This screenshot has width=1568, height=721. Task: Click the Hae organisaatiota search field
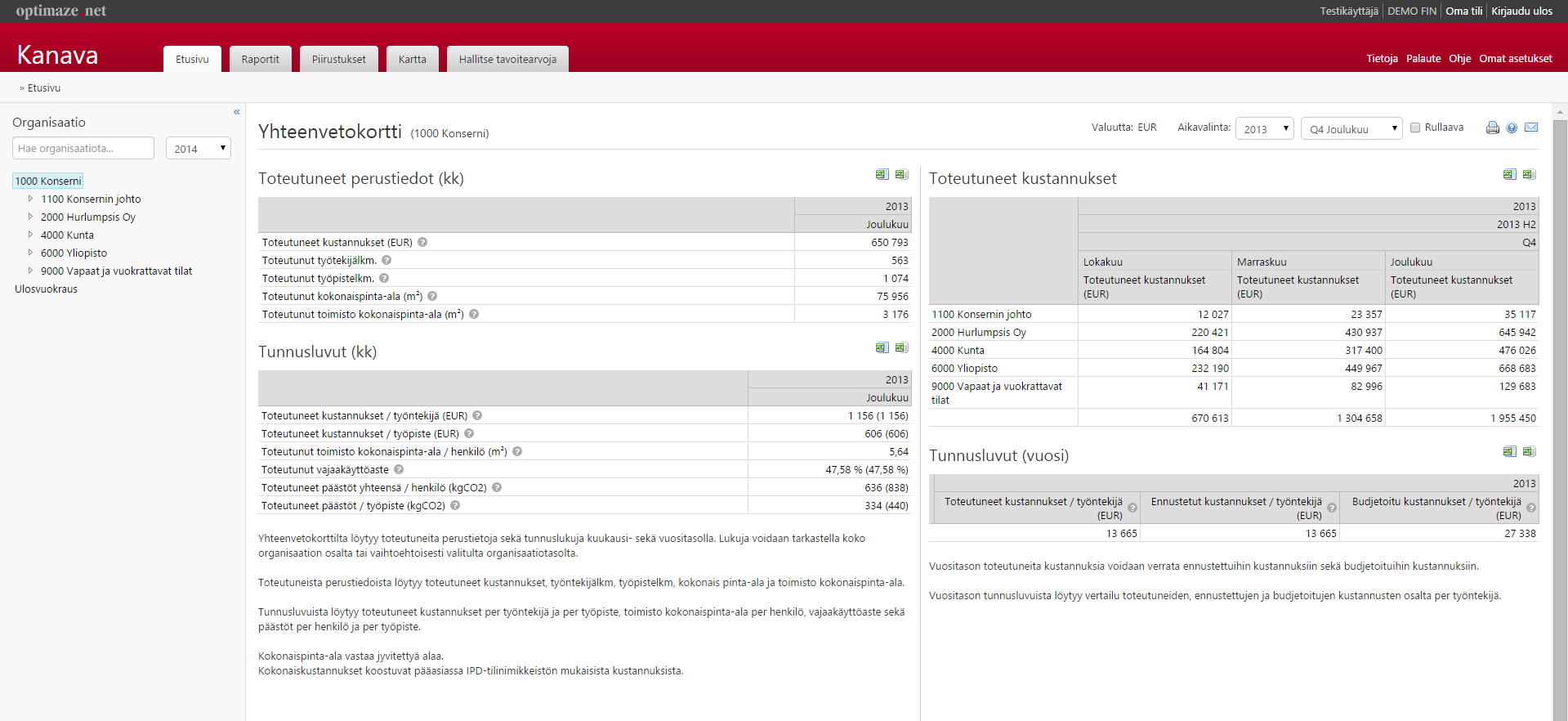point(83,148)
